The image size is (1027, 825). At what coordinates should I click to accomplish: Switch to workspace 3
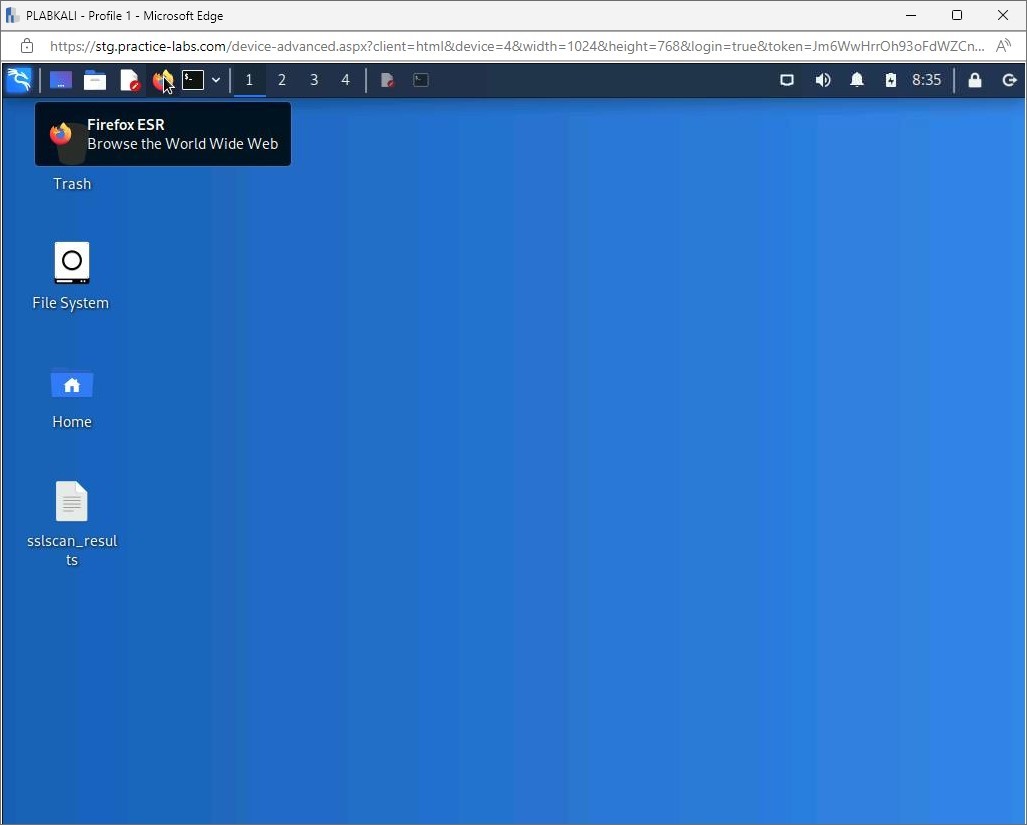pos(314,80)
